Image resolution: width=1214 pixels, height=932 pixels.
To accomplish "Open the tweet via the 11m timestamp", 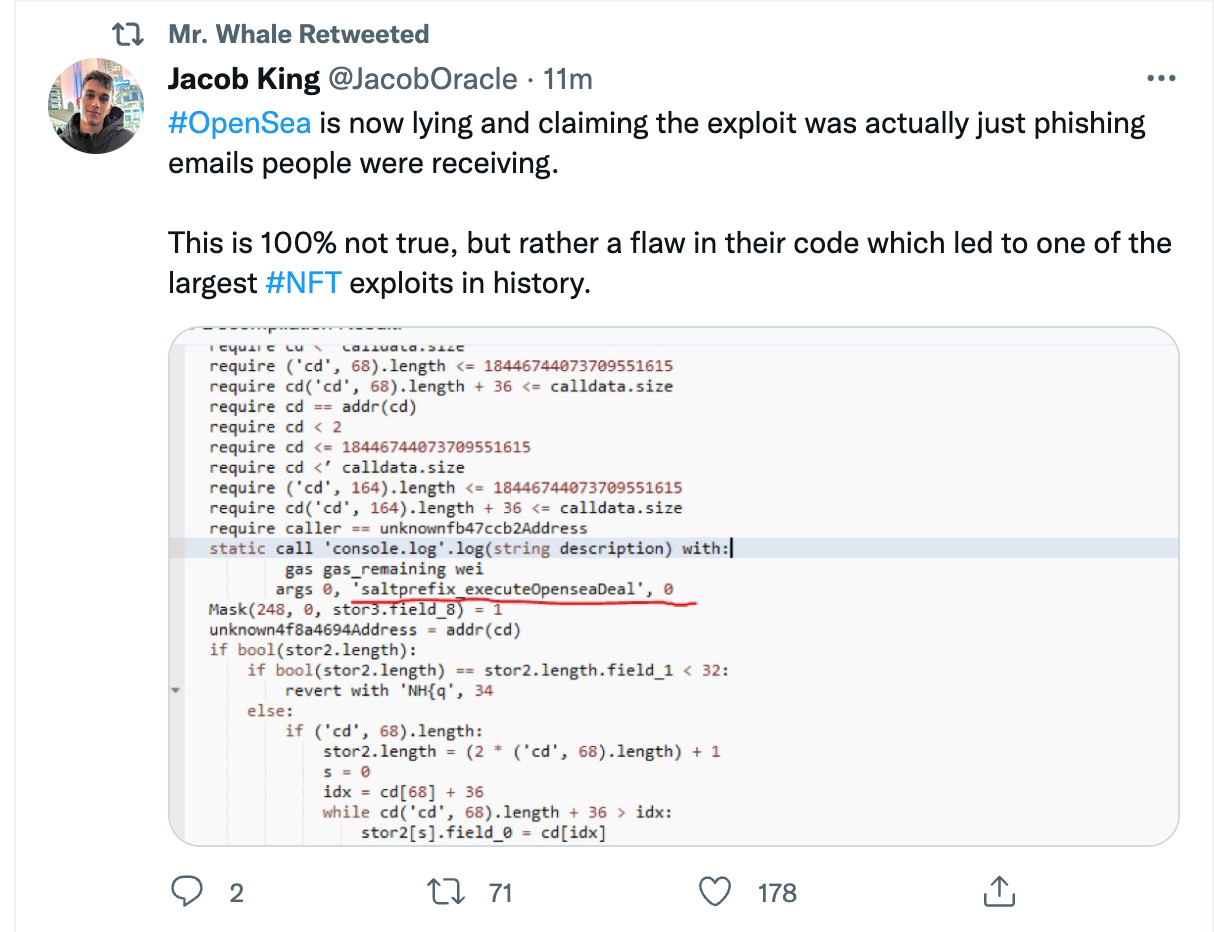I will click(567, 79).
